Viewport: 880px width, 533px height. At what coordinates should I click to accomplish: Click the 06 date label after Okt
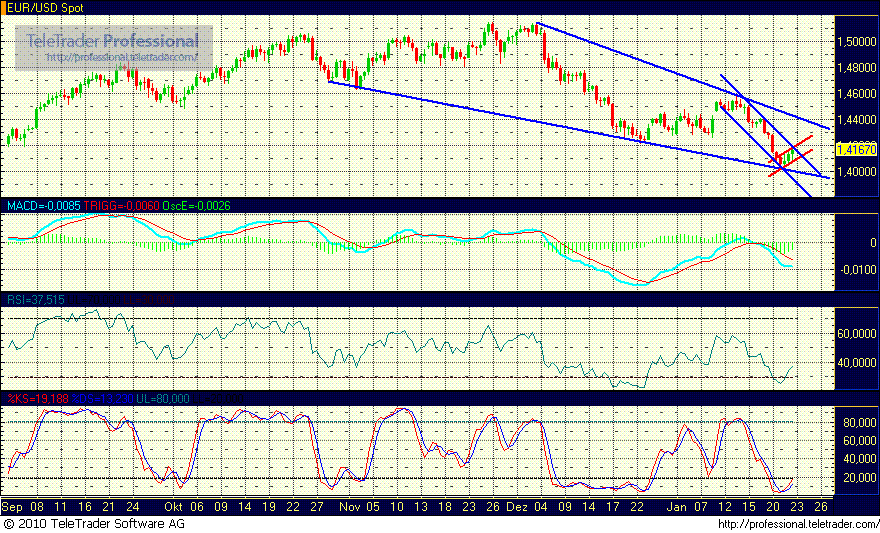(198, 506)
